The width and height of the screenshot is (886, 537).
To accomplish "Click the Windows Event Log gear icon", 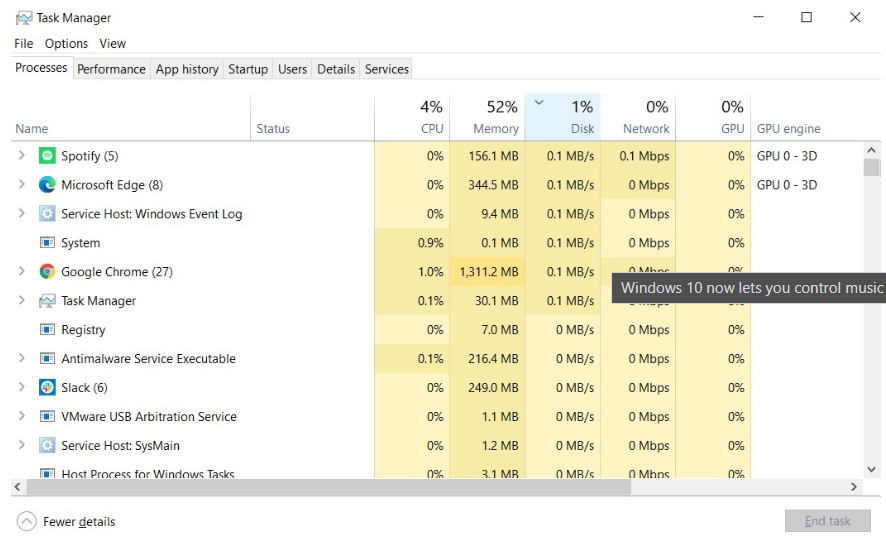I will [47, 214].
